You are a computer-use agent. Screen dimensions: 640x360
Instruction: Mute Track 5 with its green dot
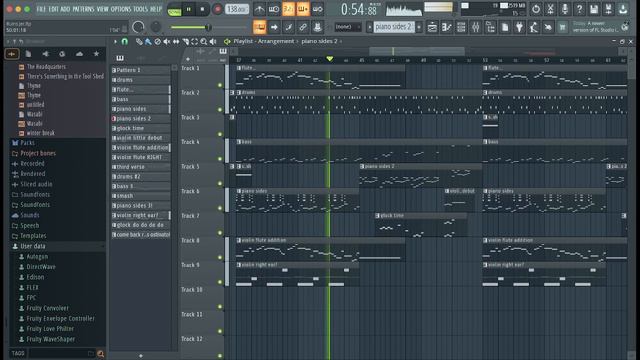(220, 184)
